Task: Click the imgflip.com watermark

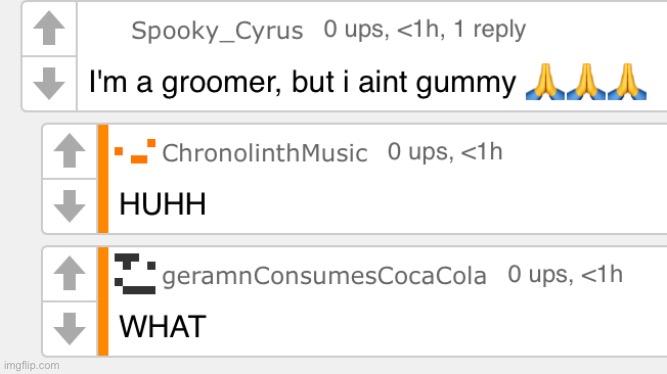Action: [31, 365]
